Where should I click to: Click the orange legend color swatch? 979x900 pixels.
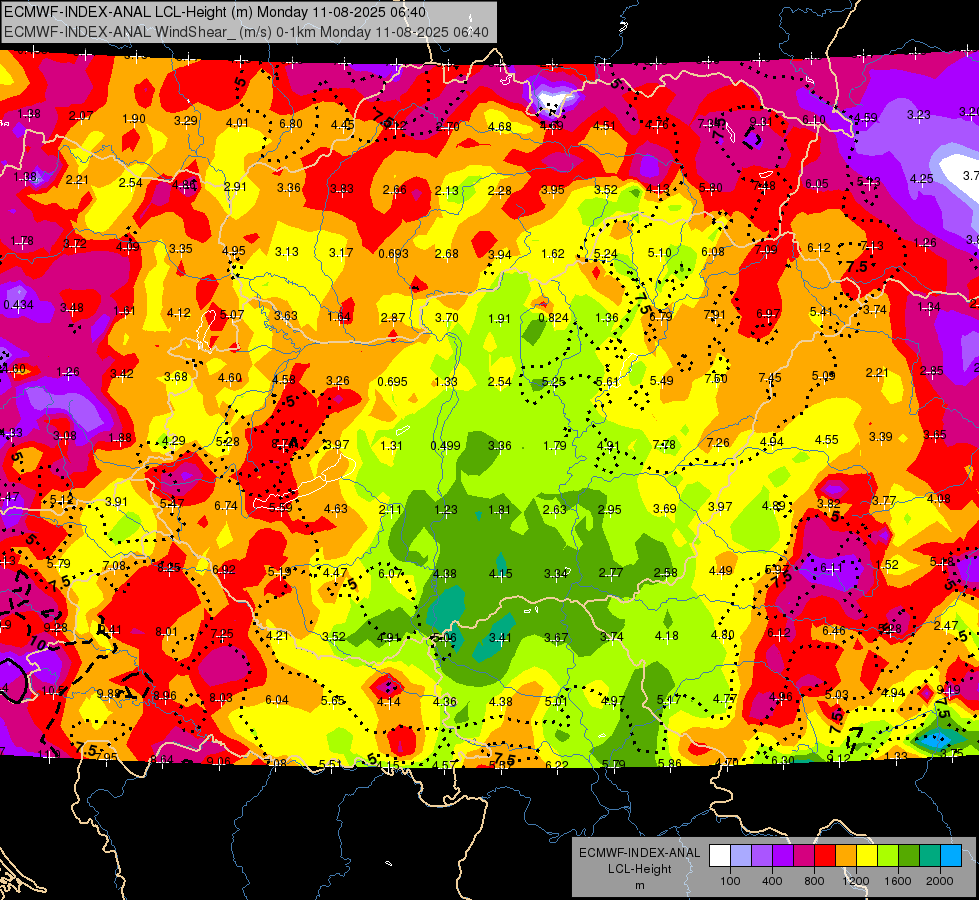coord(846,856)
